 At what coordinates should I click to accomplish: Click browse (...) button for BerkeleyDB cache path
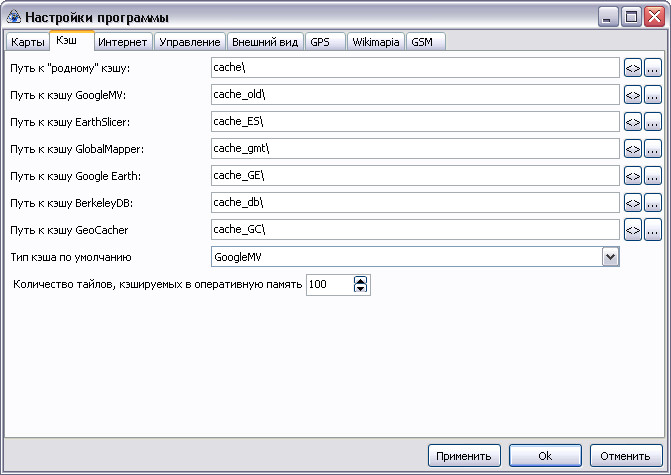click(652, 203)
